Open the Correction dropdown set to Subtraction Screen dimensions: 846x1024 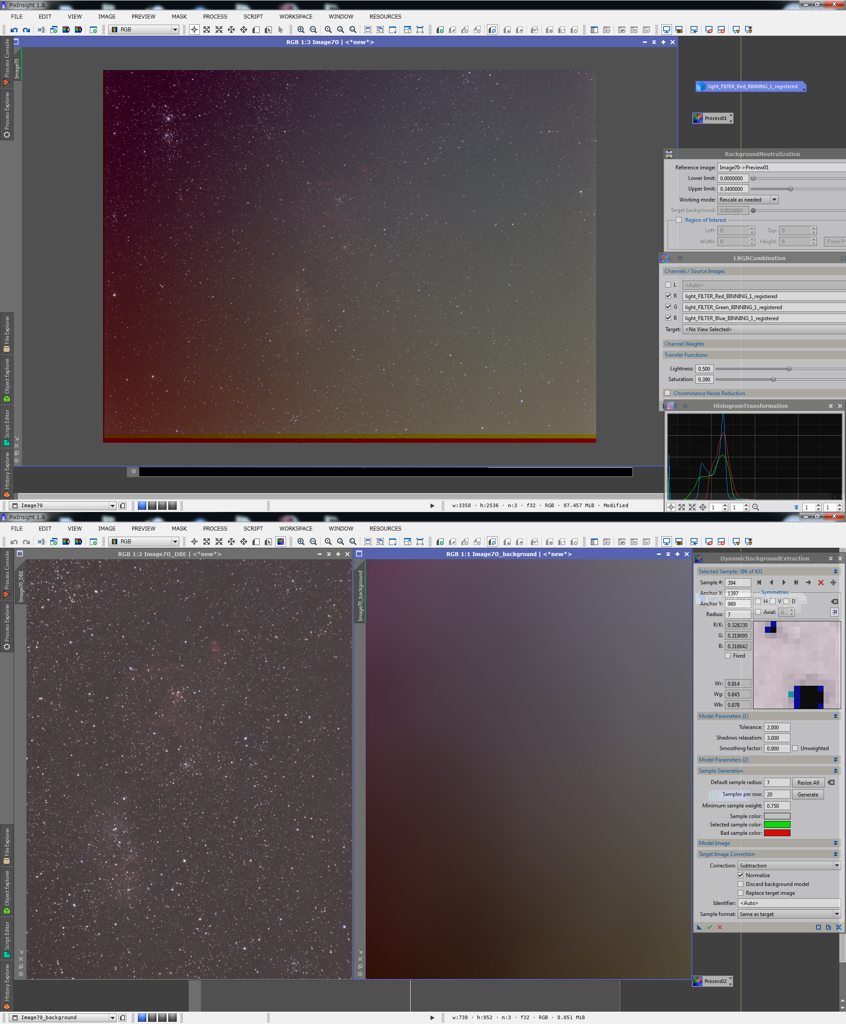click(789, 866)
